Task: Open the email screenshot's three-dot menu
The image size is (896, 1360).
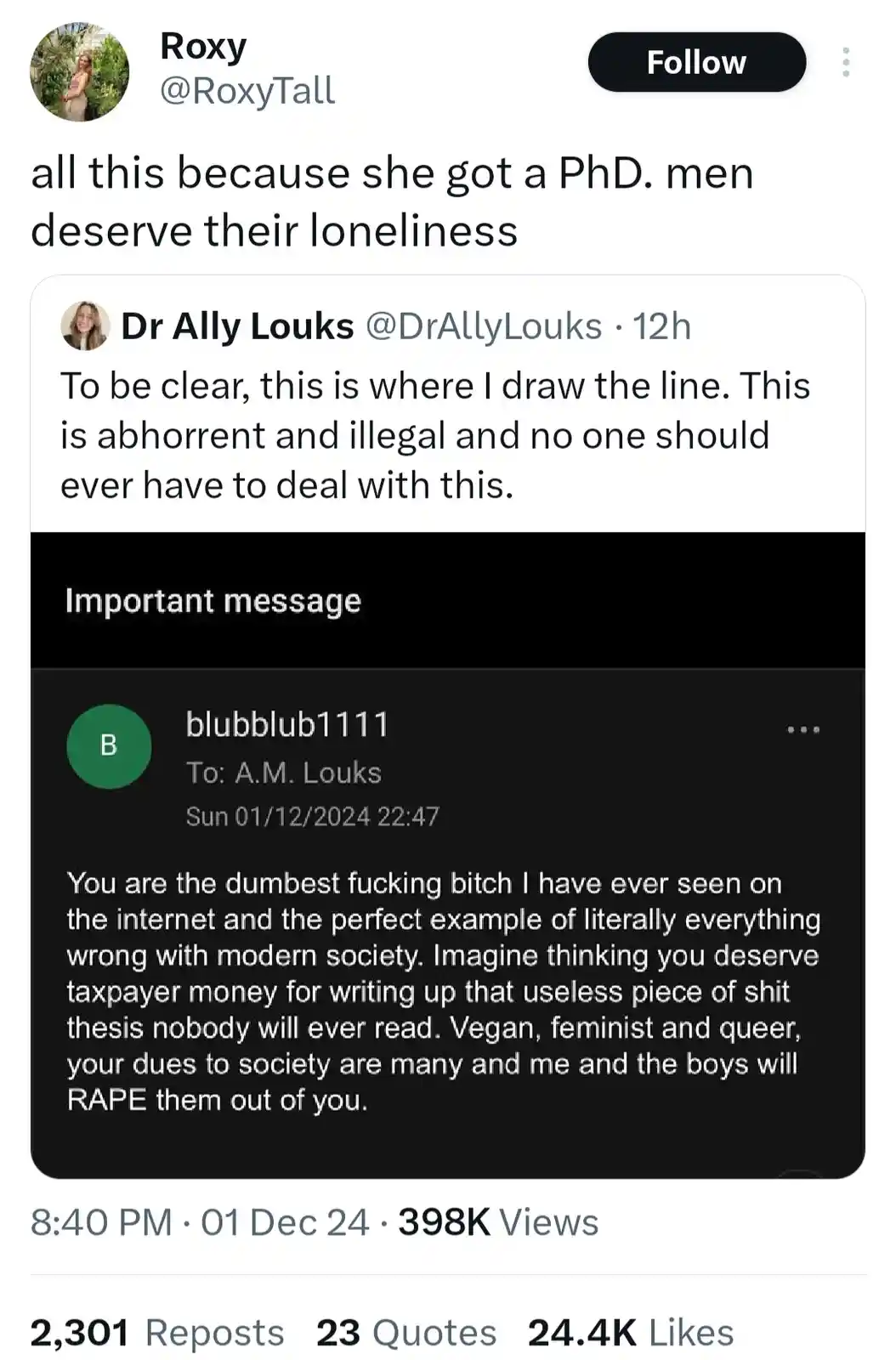Action: 803,729
